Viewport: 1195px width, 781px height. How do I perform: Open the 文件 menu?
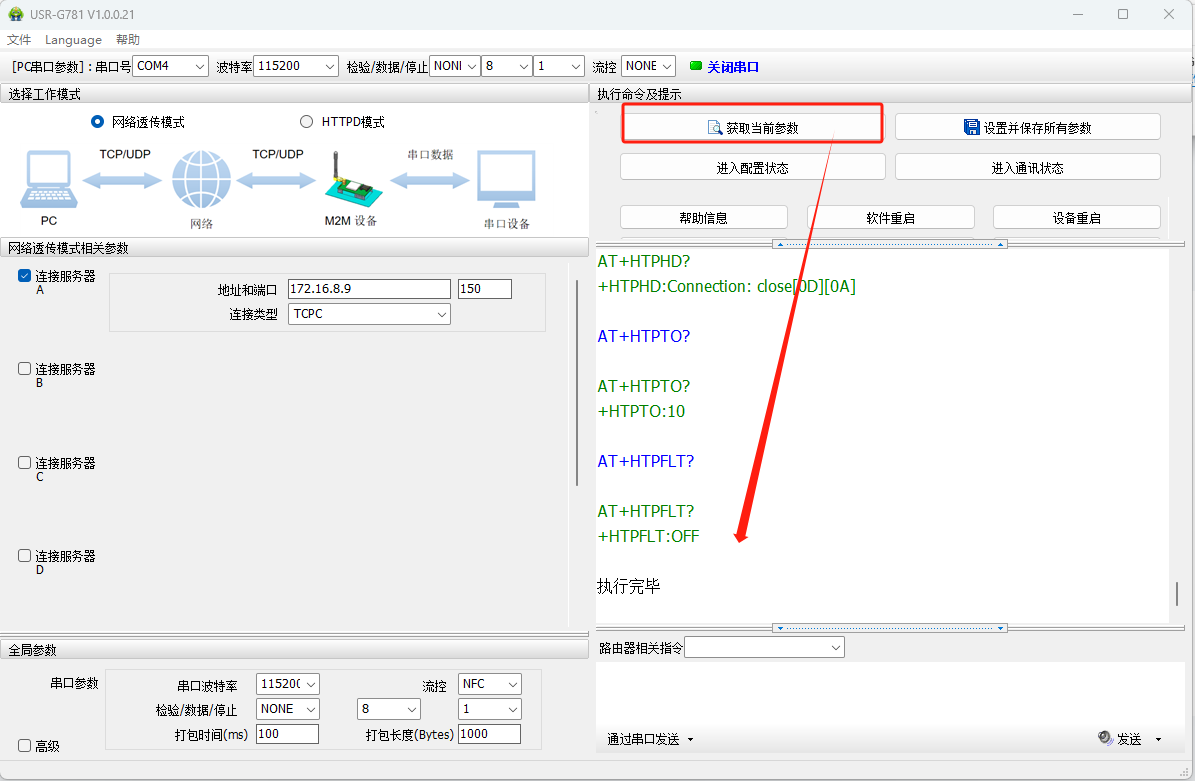(x=19, y=40)
